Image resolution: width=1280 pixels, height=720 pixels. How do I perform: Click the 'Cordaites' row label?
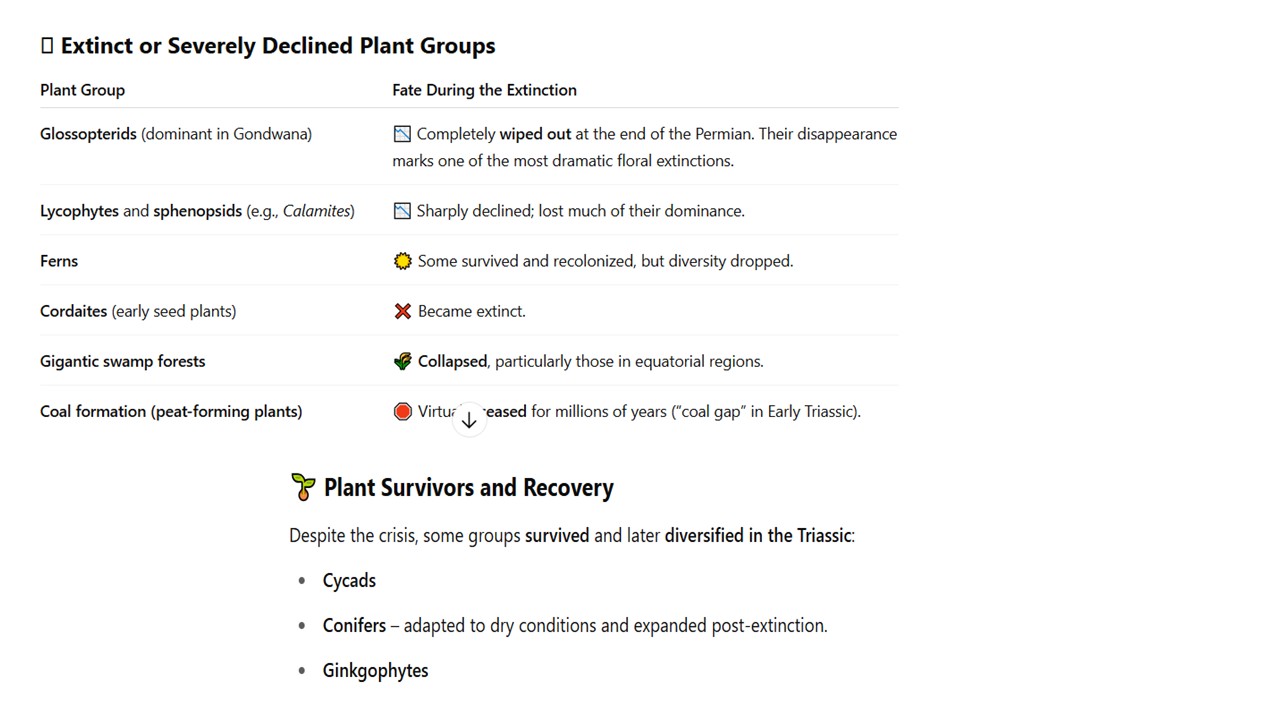[x=73, y=311]
